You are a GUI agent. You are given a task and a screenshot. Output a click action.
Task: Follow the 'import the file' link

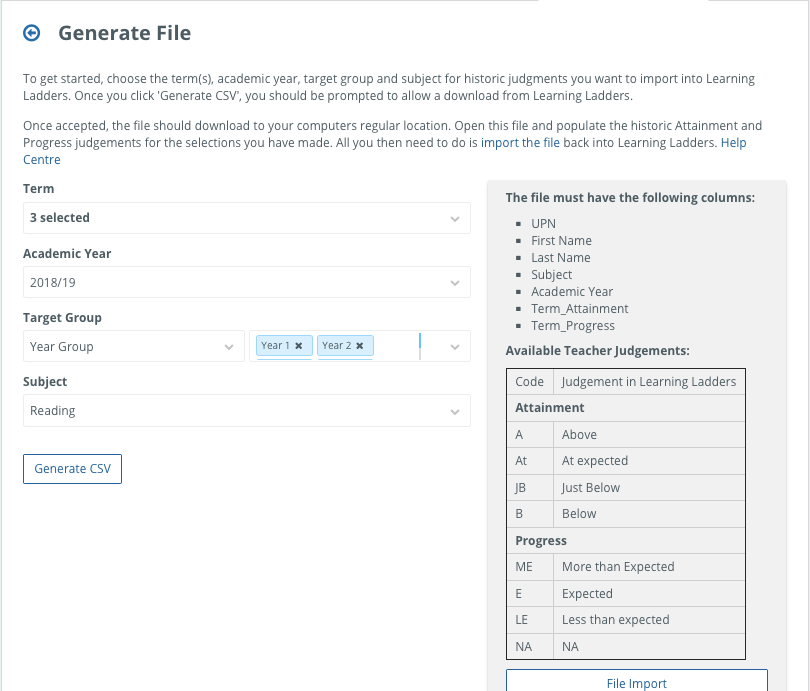click(x=520, y=143)
